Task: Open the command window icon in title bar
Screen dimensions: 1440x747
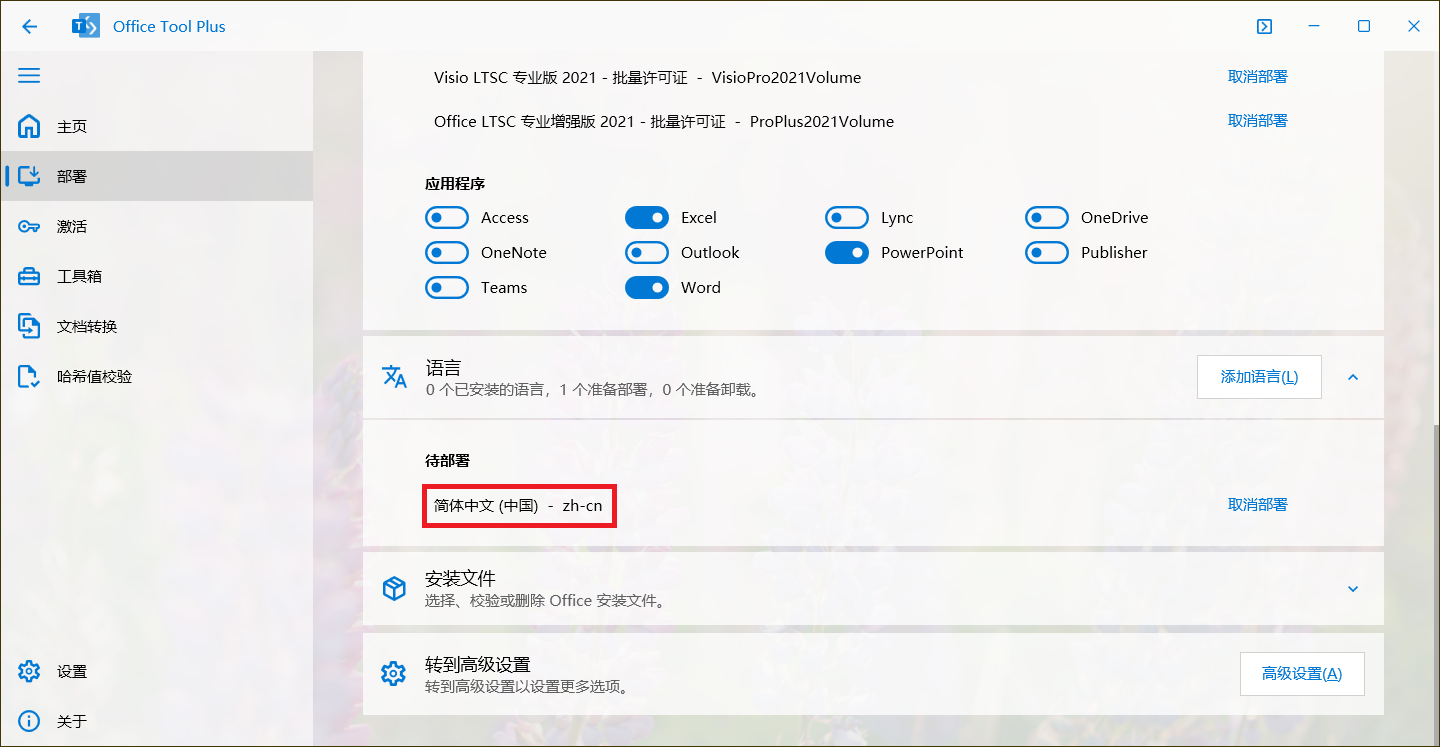Action: (1264, 27)
